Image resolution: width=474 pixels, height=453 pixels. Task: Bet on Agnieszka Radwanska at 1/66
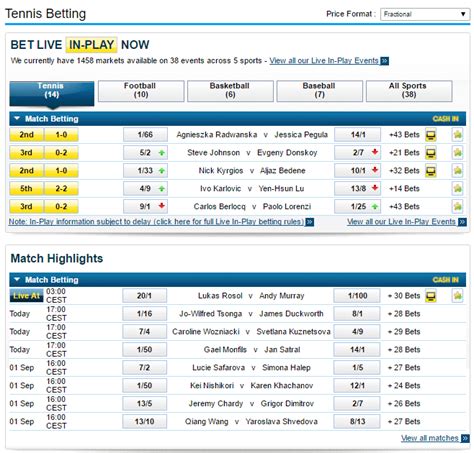pos(145,135)
